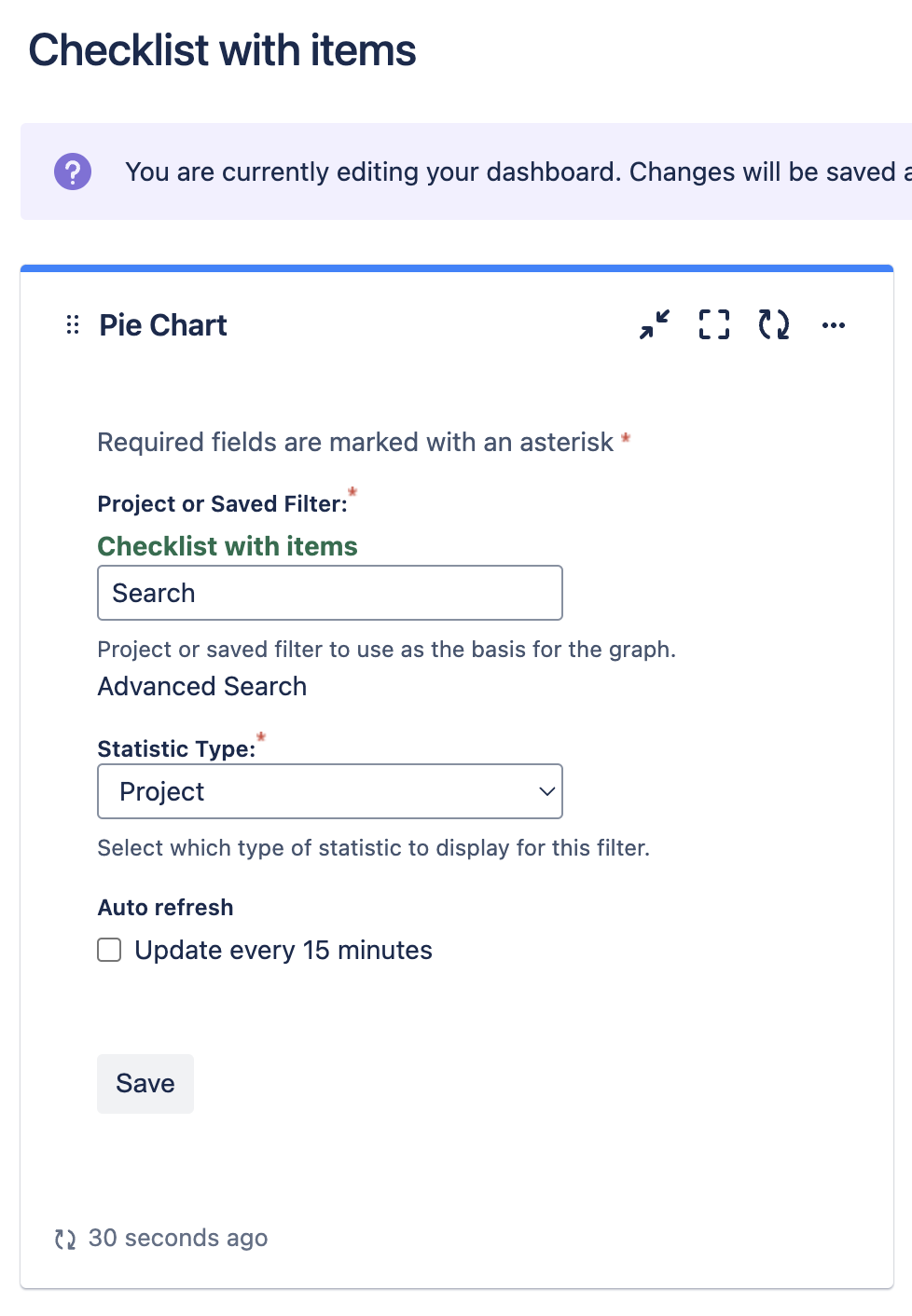Click the Pie Chart gadget title
This screenshot has width=912, height=1316.
163,325
